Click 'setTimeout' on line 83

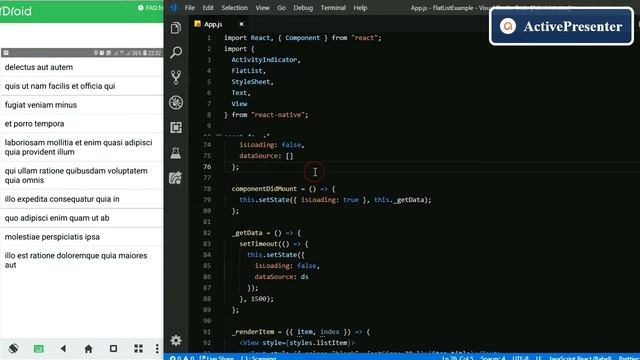[x=258, y=244]
